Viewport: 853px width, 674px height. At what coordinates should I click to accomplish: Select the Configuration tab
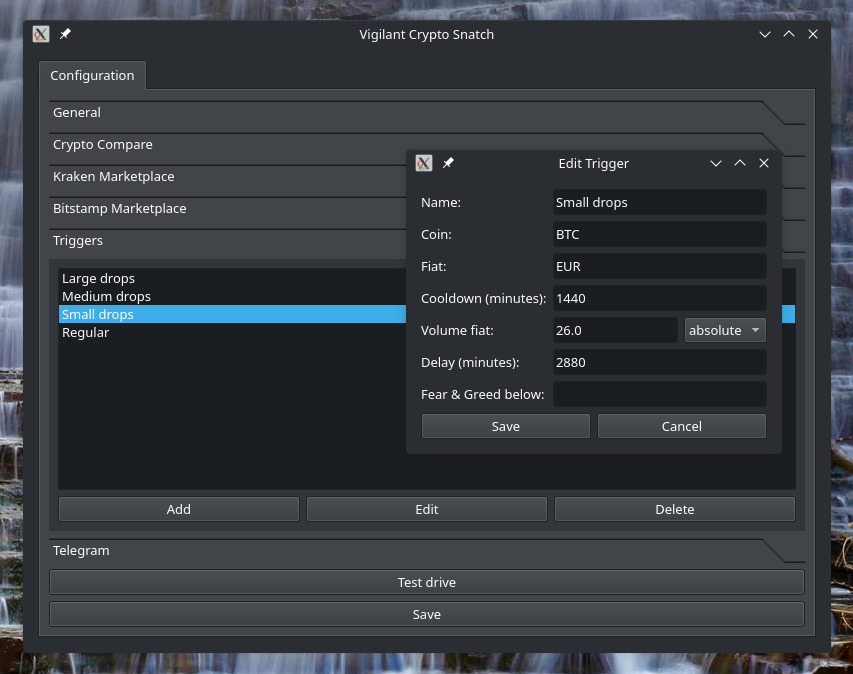click(92, 76)
